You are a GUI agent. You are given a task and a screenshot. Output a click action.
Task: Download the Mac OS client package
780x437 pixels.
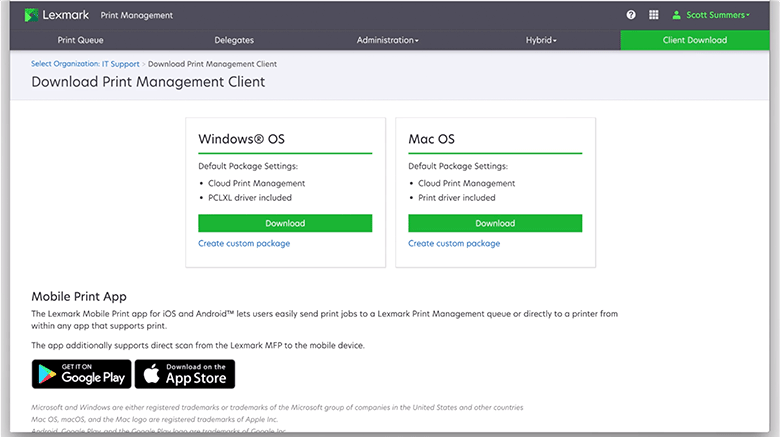click(495, 223)
